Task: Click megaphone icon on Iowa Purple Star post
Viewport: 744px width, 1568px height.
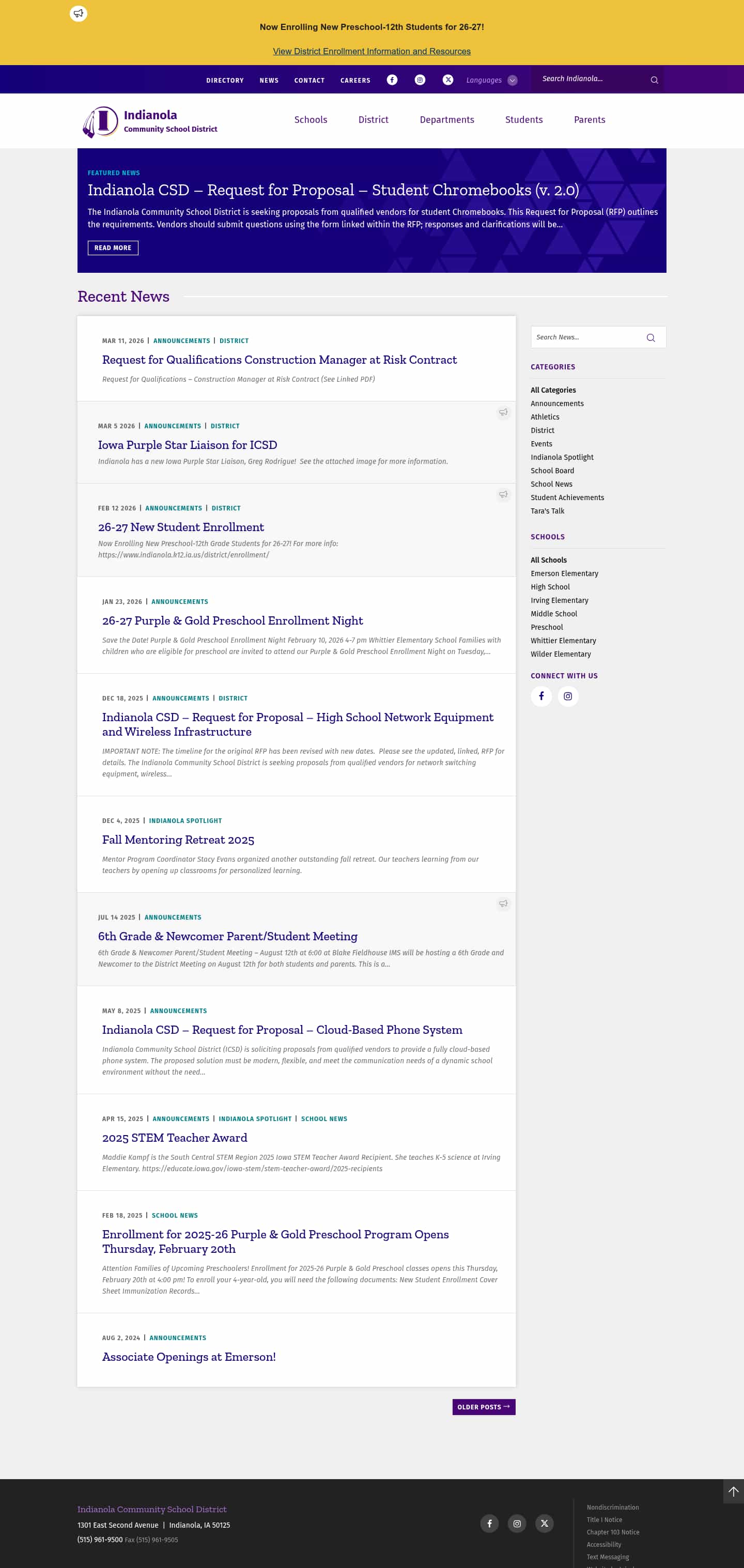Action: (x=503, y=412)
